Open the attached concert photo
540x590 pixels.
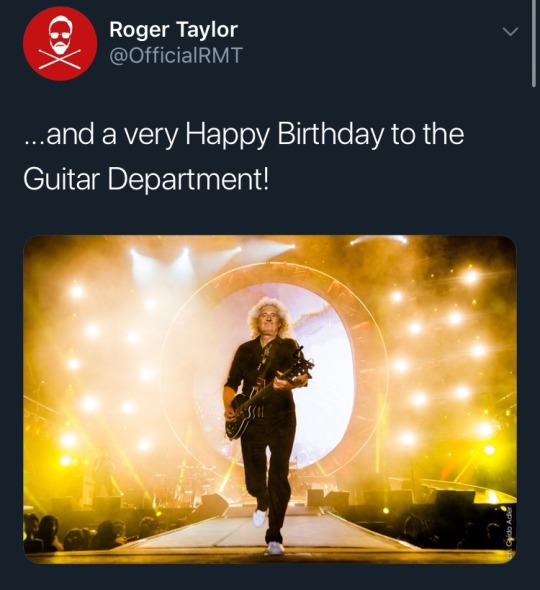click(x=270, y=399)
